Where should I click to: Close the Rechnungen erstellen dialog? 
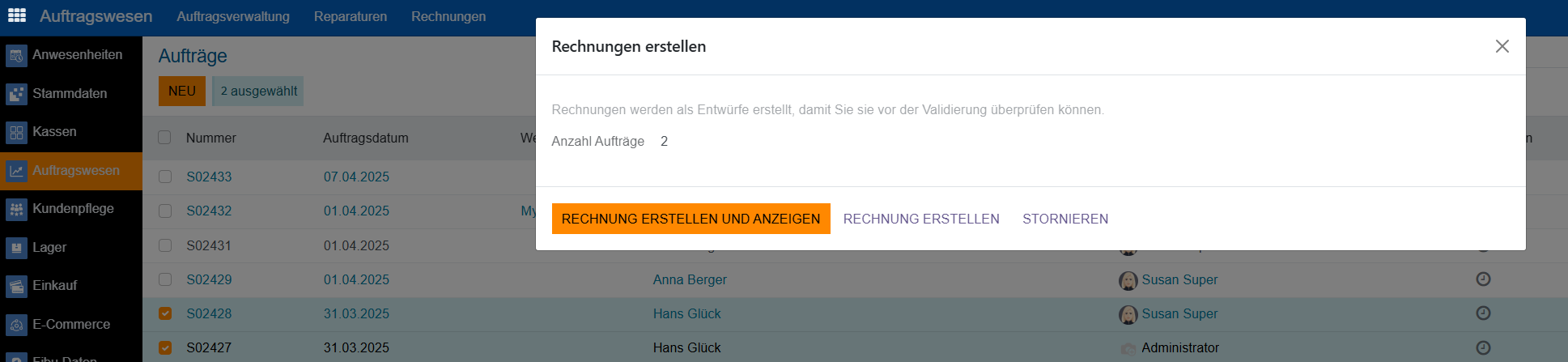click(x=1502, y=46)
